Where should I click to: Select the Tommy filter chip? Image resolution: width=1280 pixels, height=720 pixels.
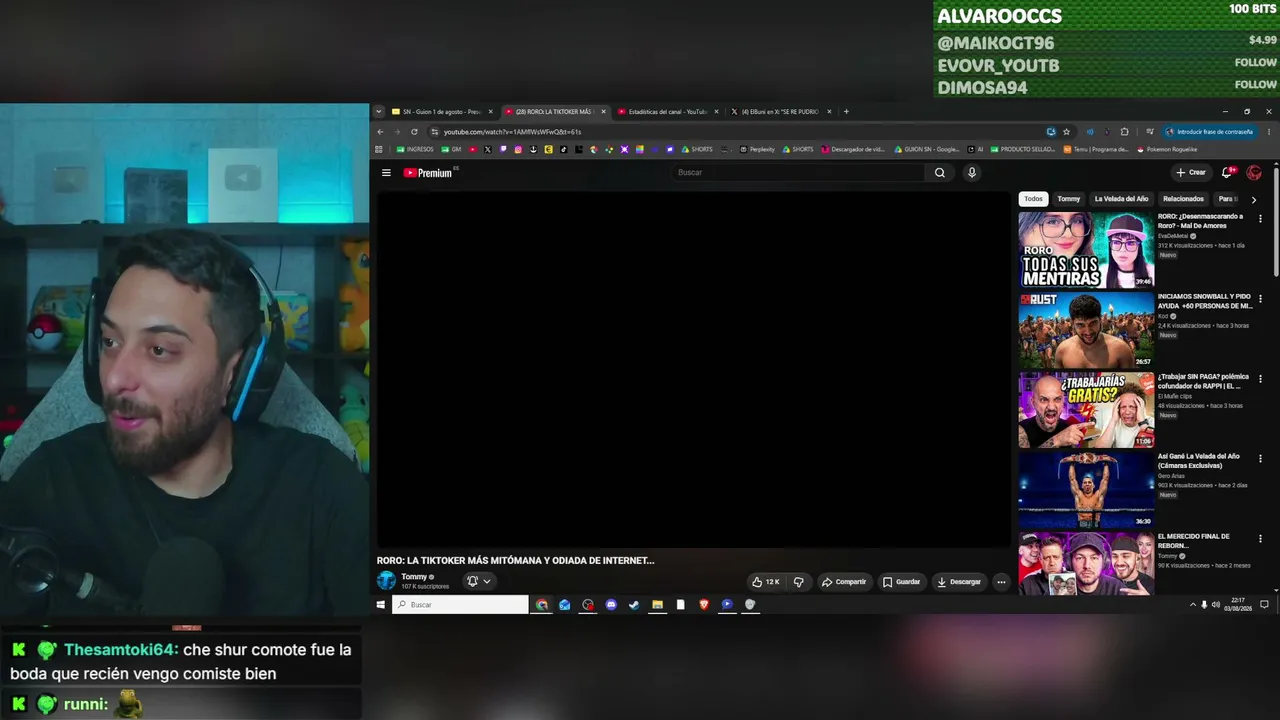click(x=1069, y=199)
